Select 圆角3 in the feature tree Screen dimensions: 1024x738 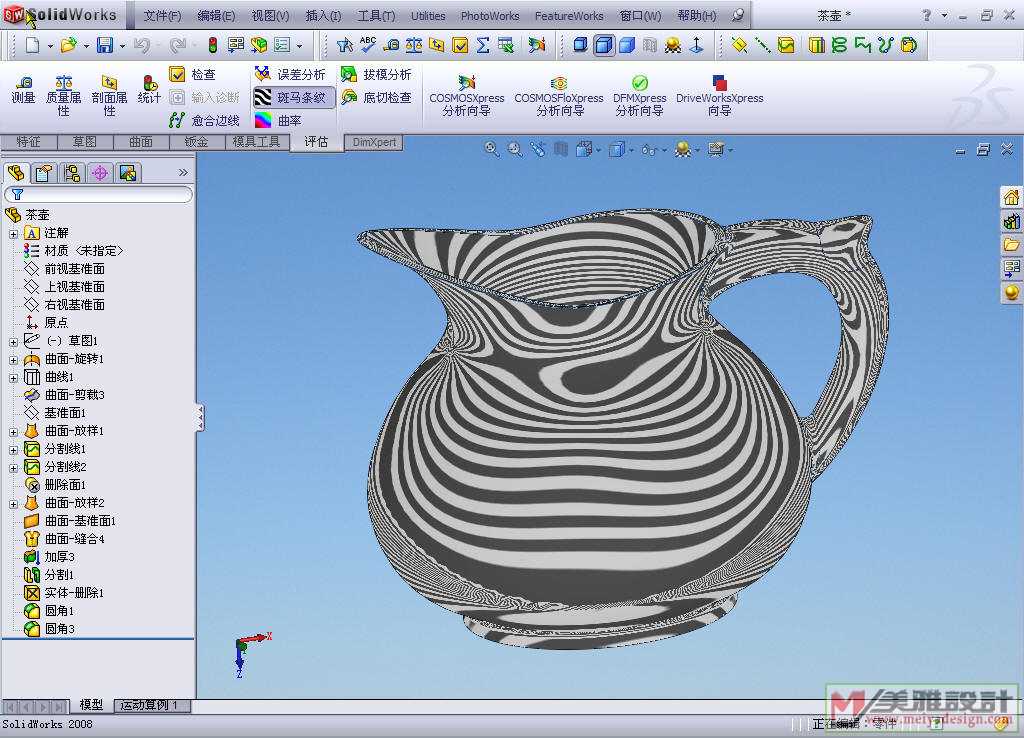click(59, 629)
